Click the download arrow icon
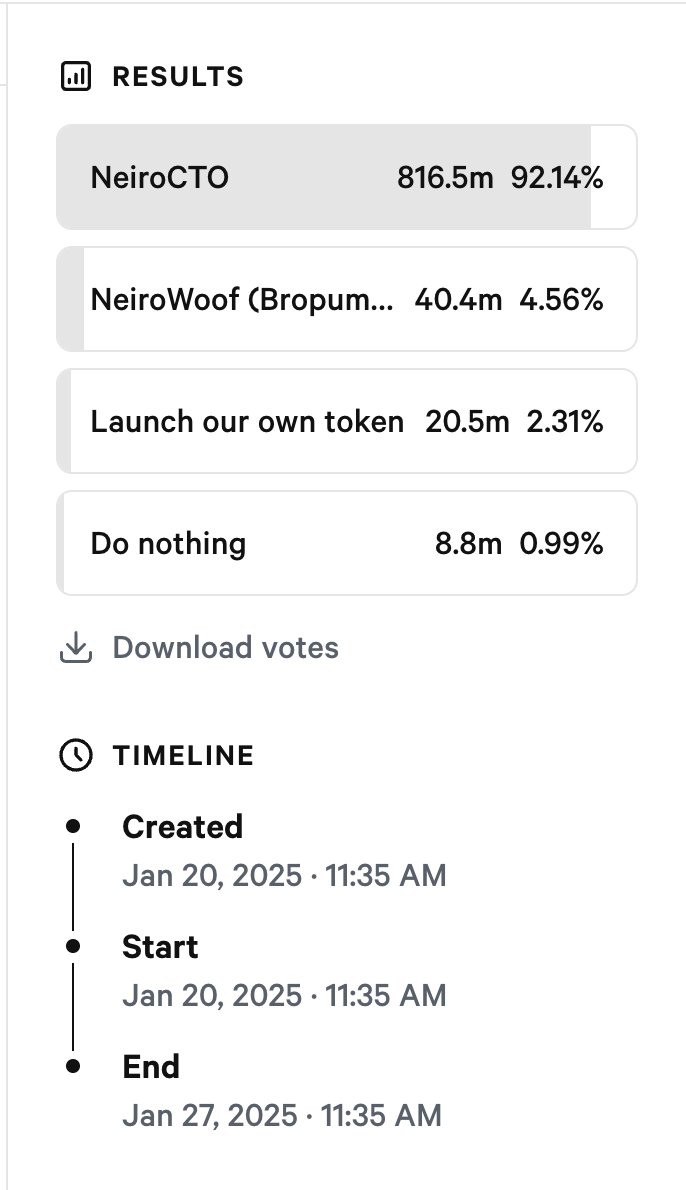Viewport: 686px width, 1190px height. (76, 648)
